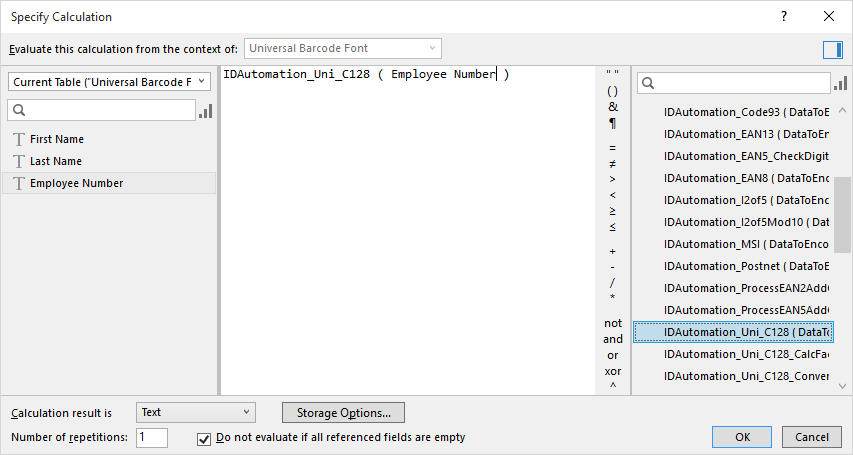Insert the division slash operator
The width and height of the screenshot is (853, 455).
coord(613,283)
